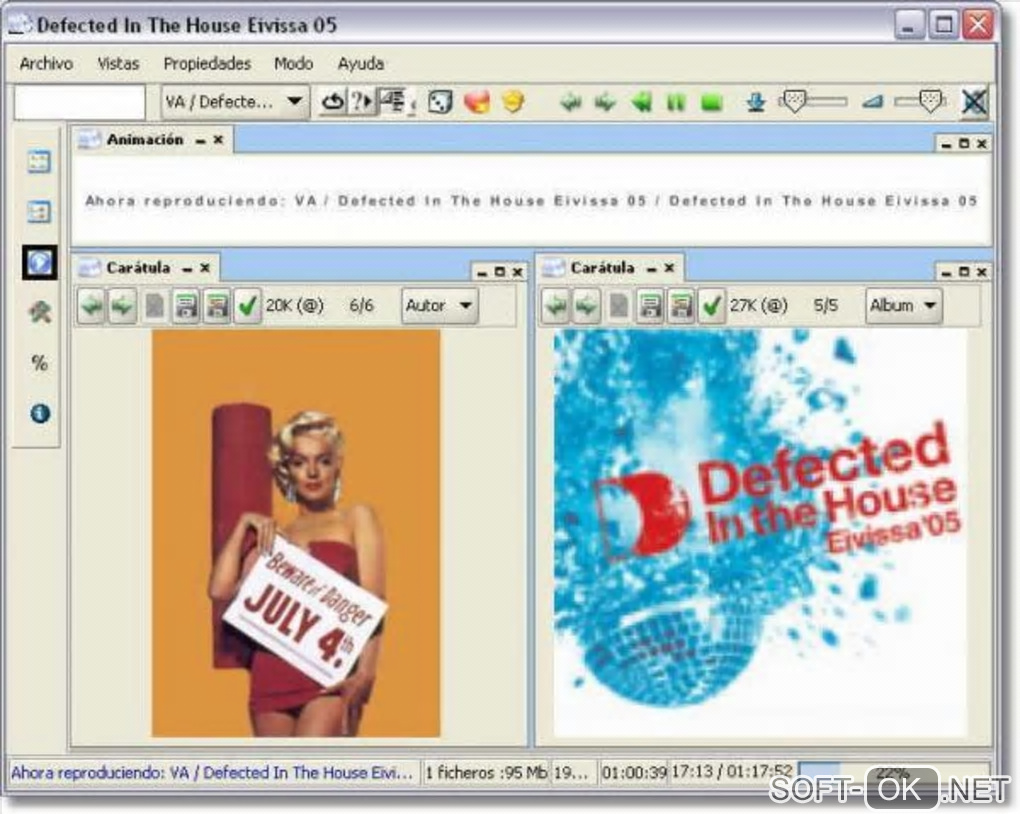Screen dimensions: 1020x814
Task: Click the second list view icon in sidebar
Action: pyautogui.click(x=39, y=211)
